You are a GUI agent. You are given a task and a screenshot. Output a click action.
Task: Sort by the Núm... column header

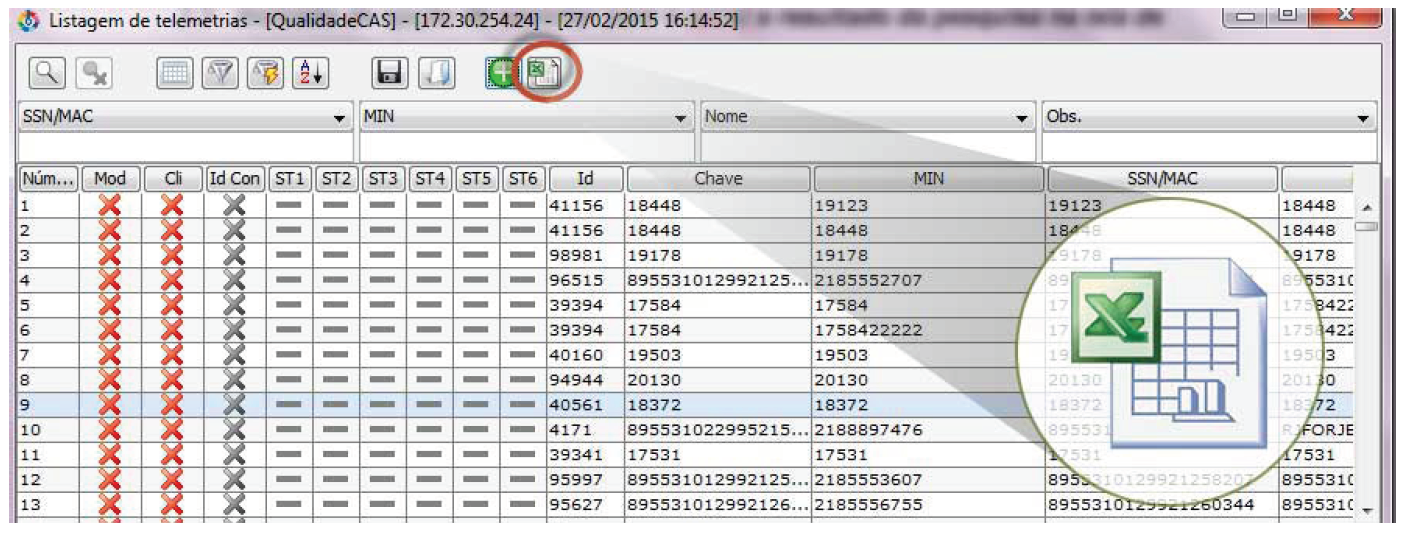48,179
